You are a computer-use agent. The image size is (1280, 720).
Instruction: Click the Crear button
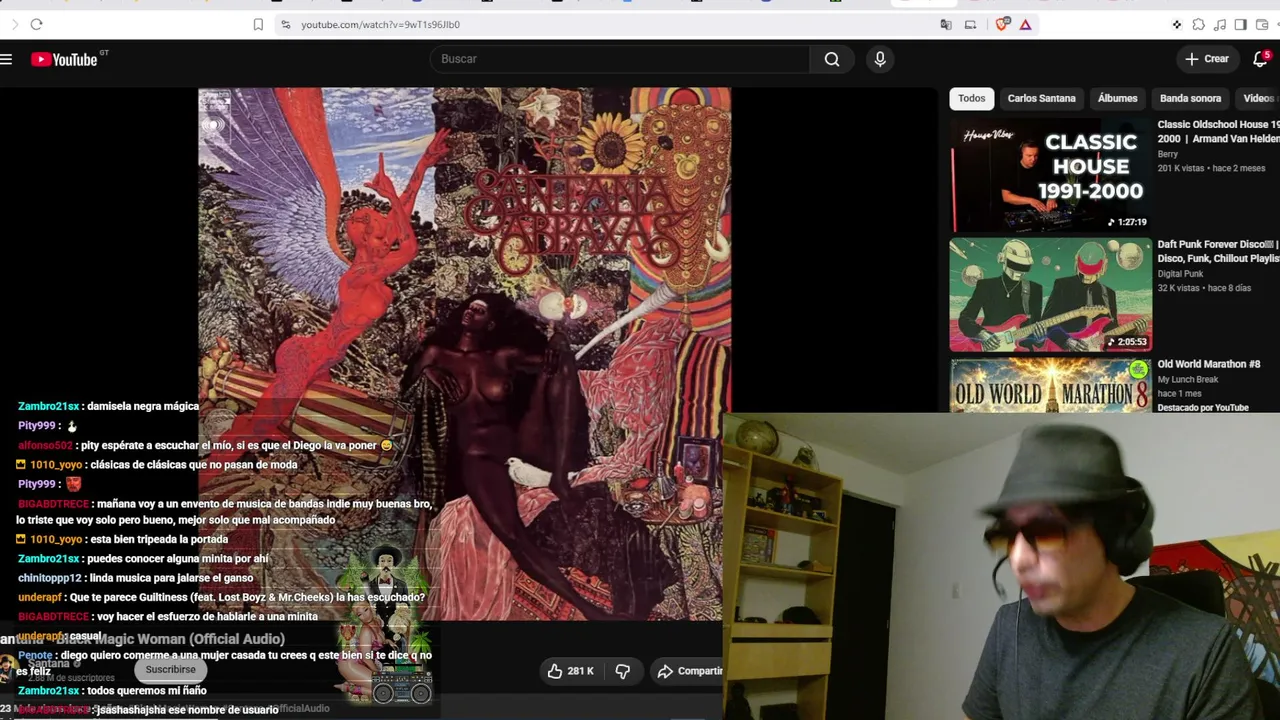tap(1207, 59)
